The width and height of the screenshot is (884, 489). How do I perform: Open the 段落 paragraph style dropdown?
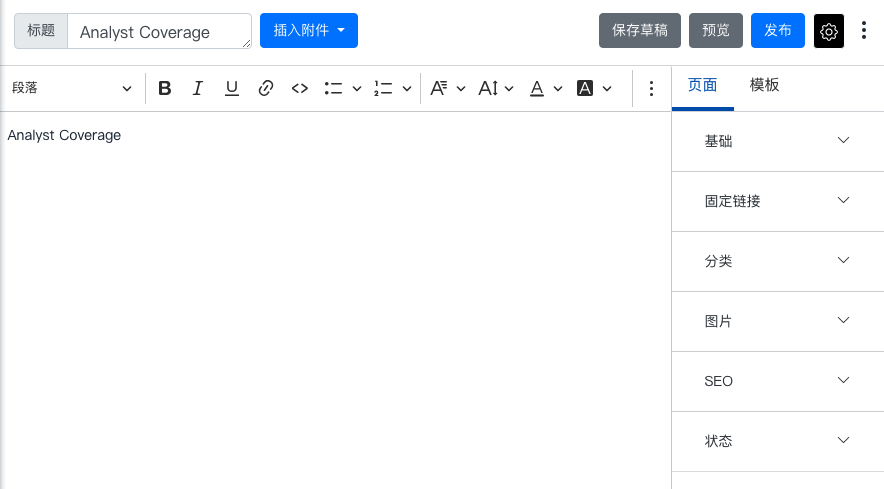71,88
